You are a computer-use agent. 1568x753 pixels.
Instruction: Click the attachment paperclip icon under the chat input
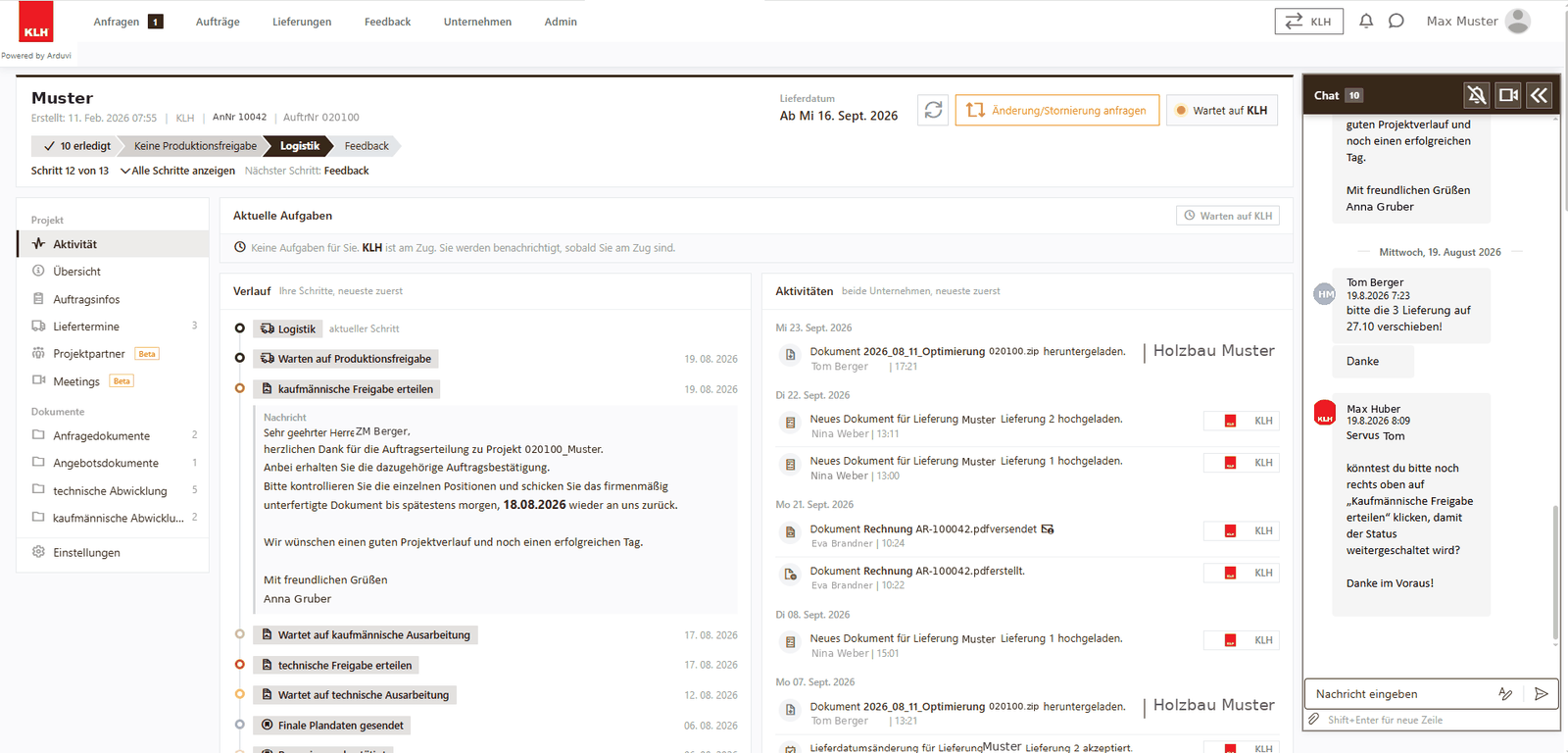pos(1314,720)
